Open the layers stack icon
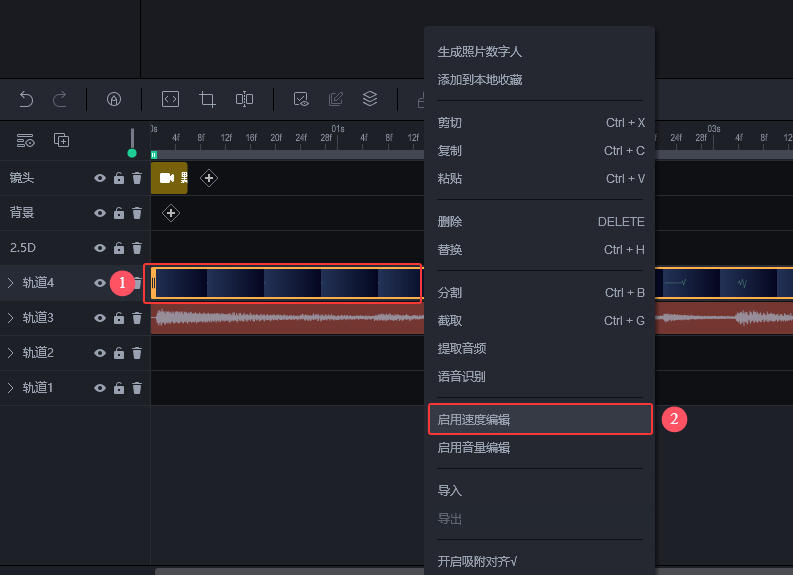This screenshot has height=575, width=793. (370, 98)
